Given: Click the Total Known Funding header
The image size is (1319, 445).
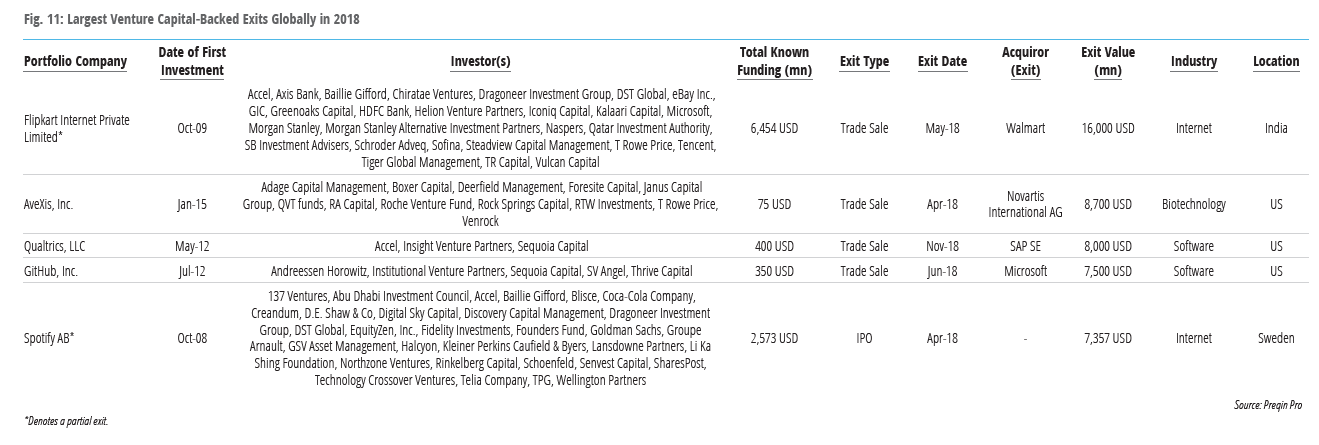Looking at the screenshot, I should click(773, 61).
